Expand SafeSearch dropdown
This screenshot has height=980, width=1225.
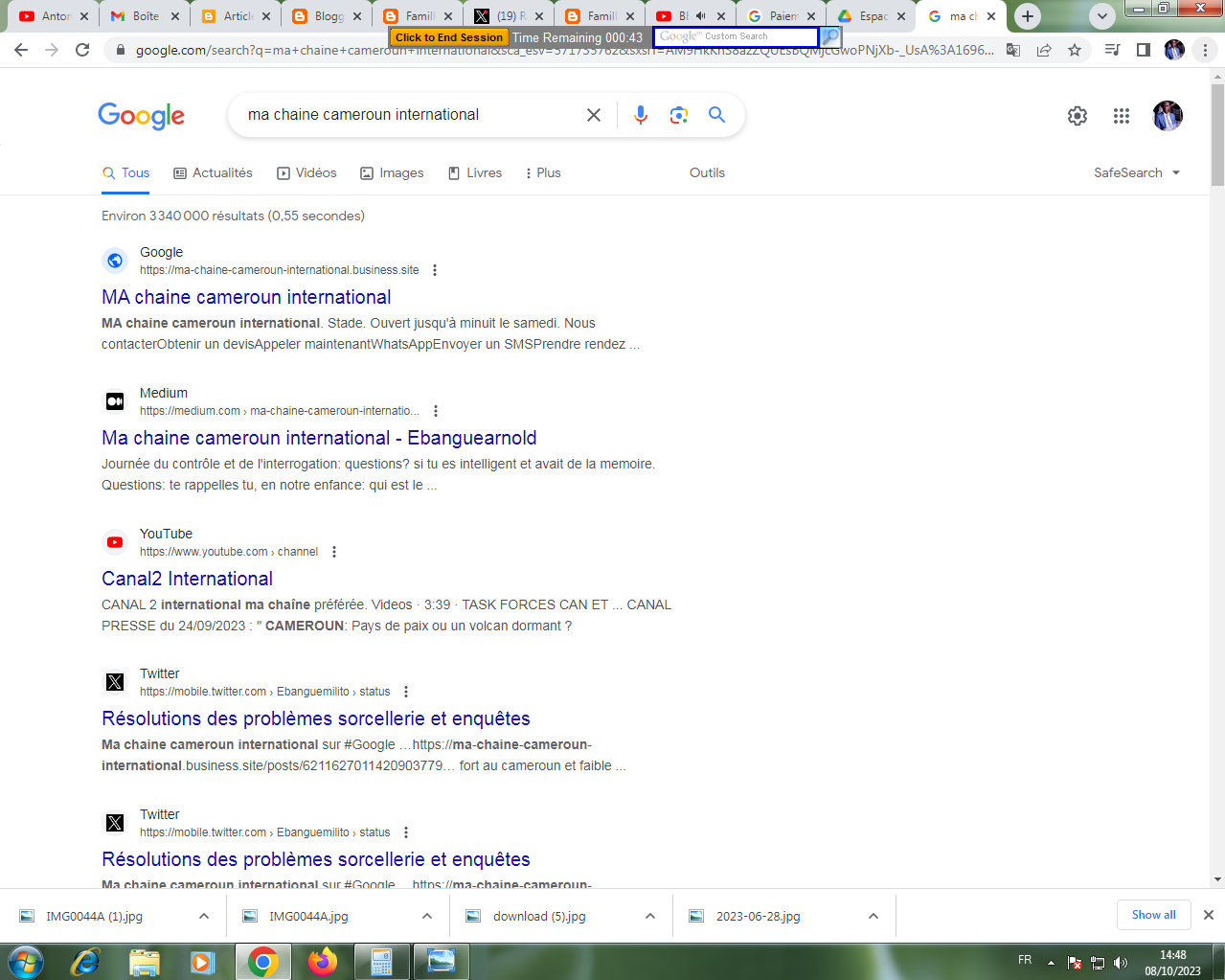[x=1137, y=172]
